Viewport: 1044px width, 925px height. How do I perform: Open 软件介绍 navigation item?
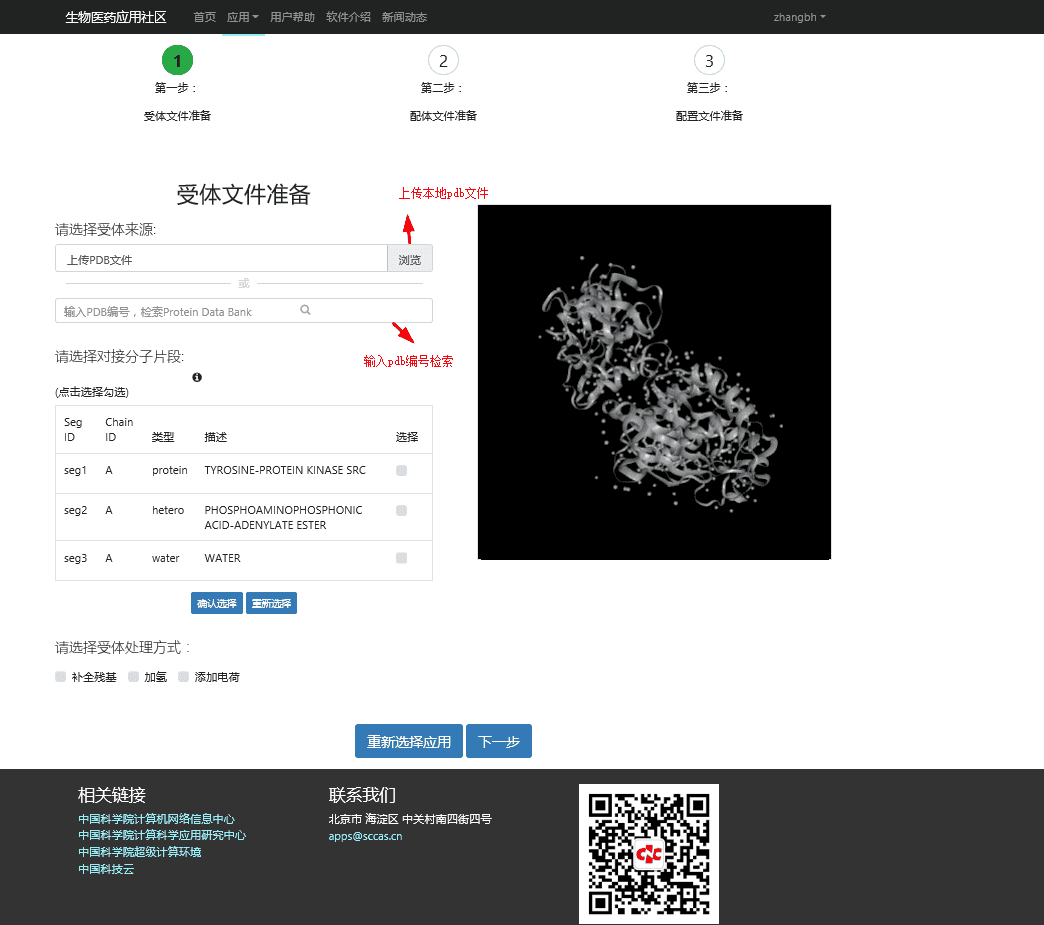[x=348, y=17]
